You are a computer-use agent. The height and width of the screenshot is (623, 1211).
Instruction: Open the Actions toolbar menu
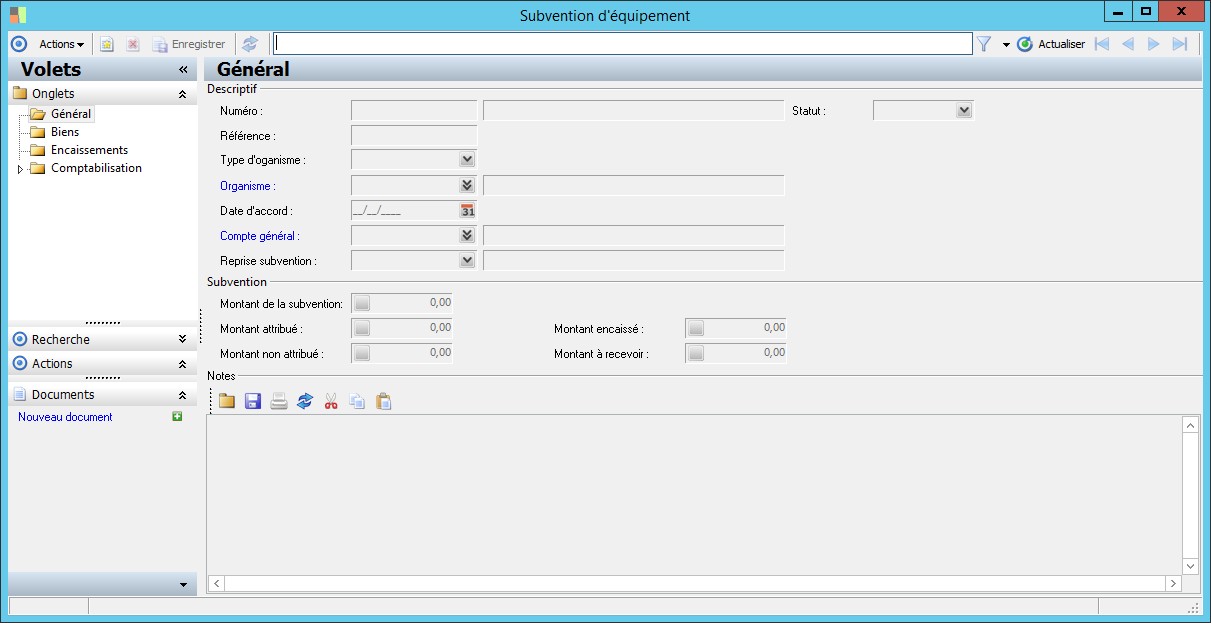click(61, 44)
